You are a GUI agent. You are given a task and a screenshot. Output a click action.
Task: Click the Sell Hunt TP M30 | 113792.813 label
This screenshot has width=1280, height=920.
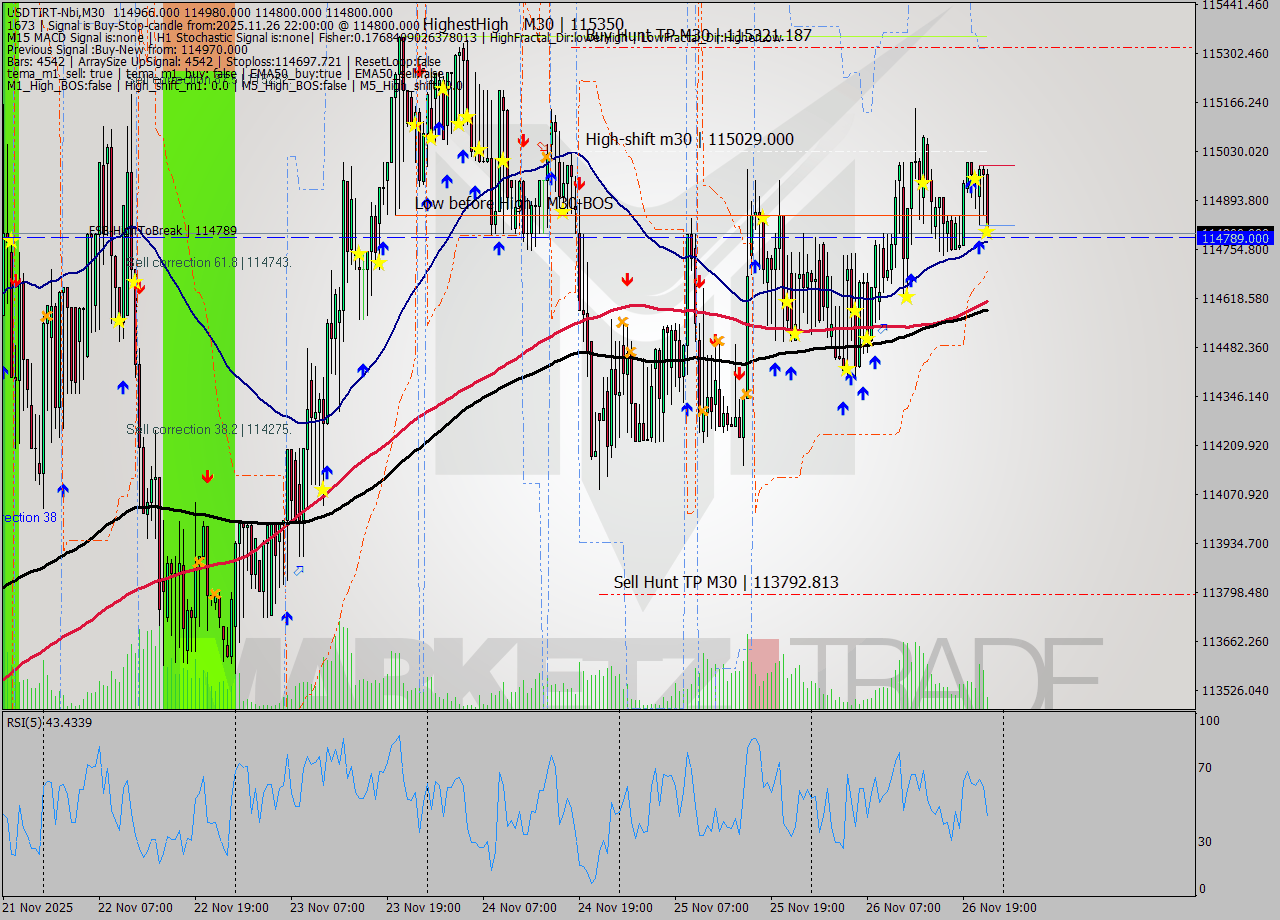(725, 582)
